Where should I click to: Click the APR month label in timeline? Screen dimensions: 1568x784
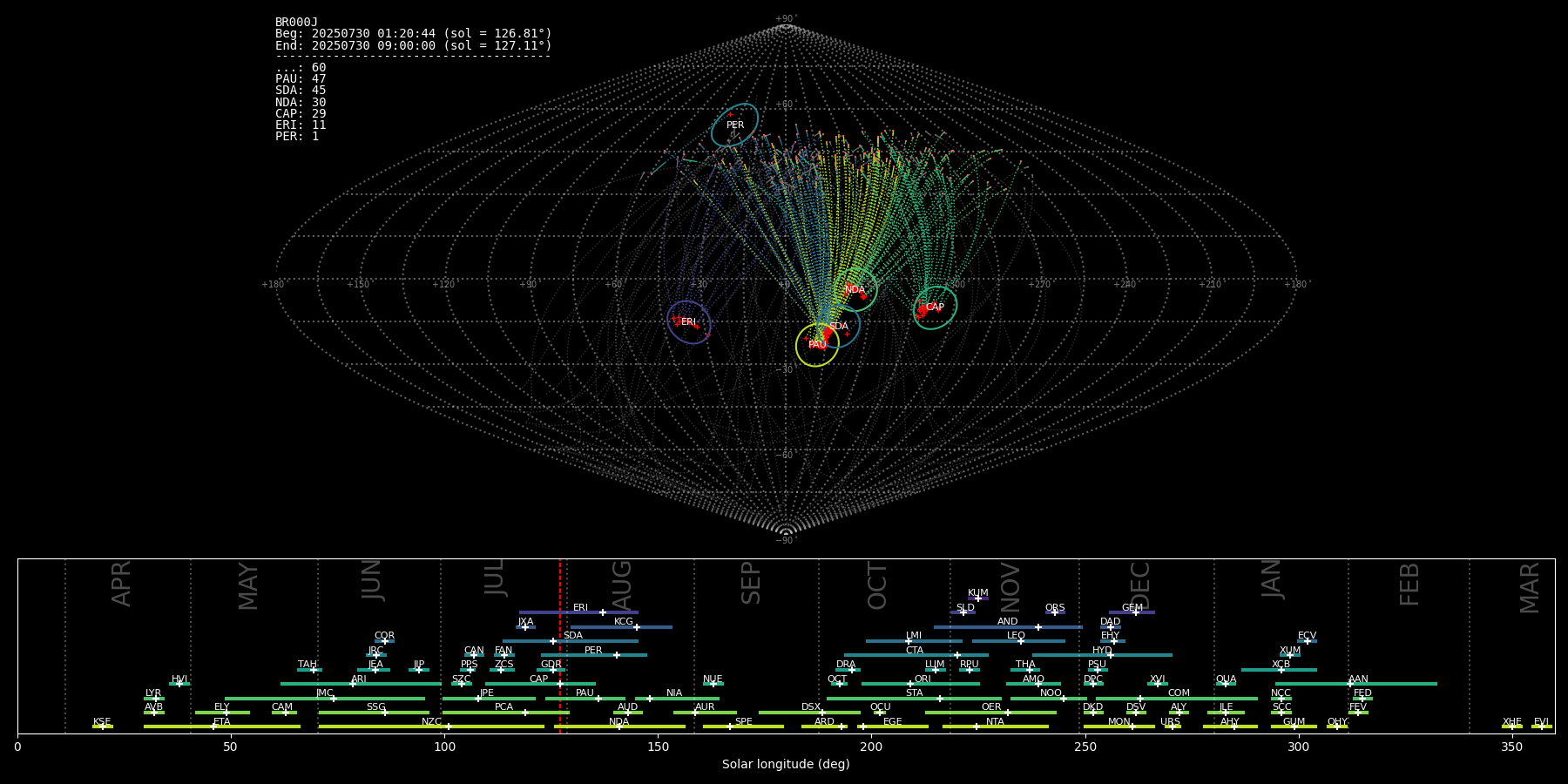pos(121,584)
